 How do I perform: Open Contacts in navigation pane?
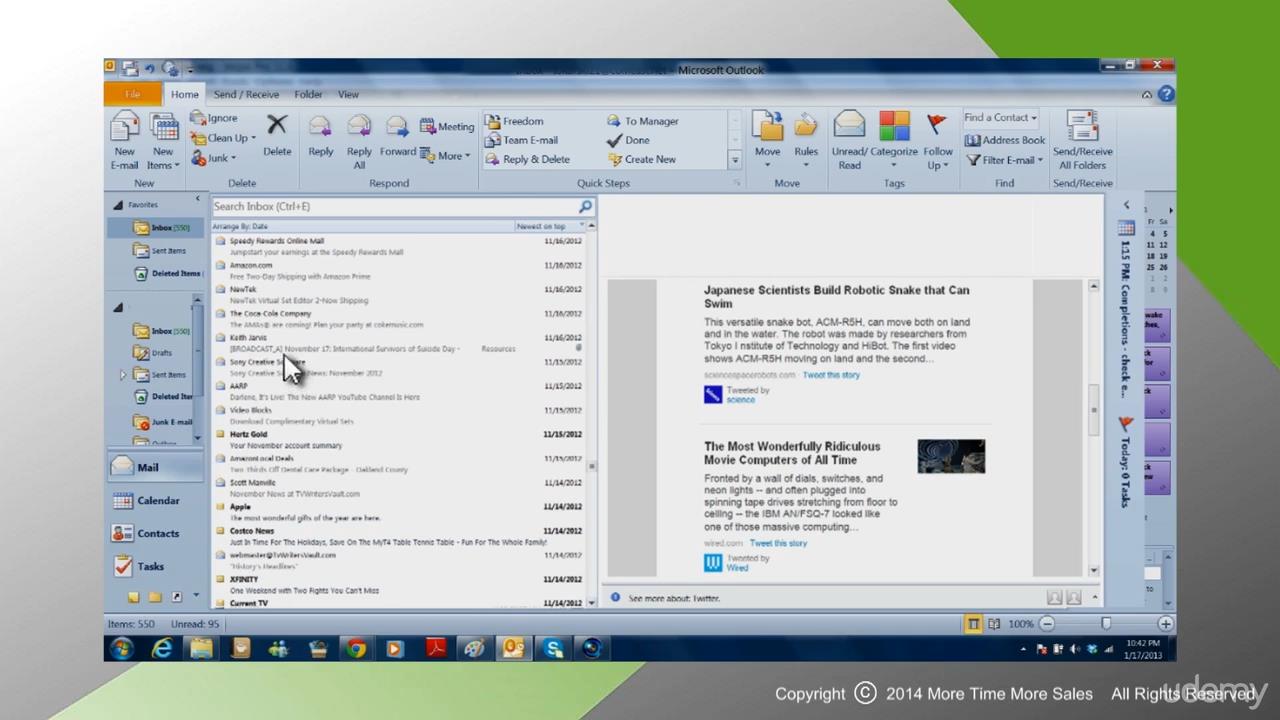156,533
